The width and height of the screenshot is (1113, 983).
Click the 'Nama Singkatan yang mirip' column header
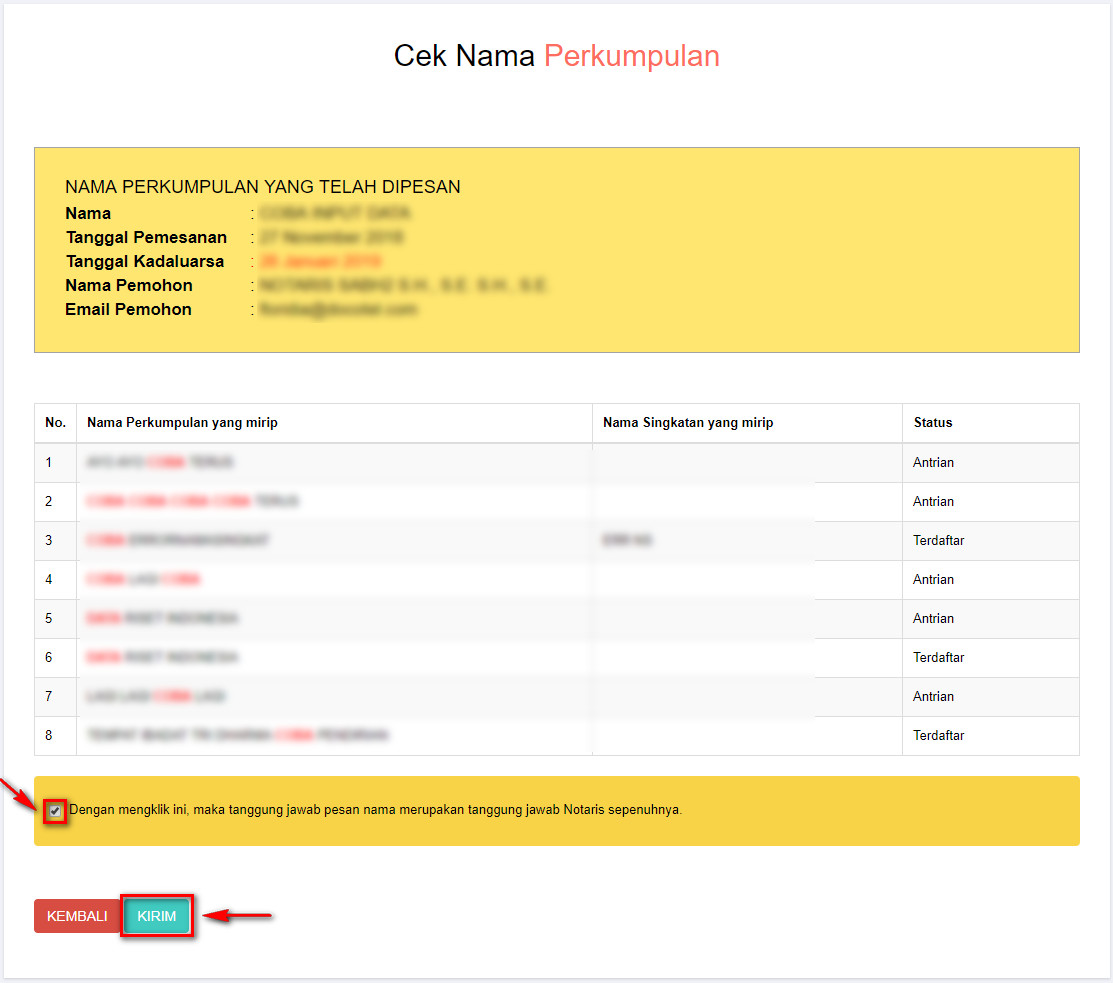pos(688,423)
